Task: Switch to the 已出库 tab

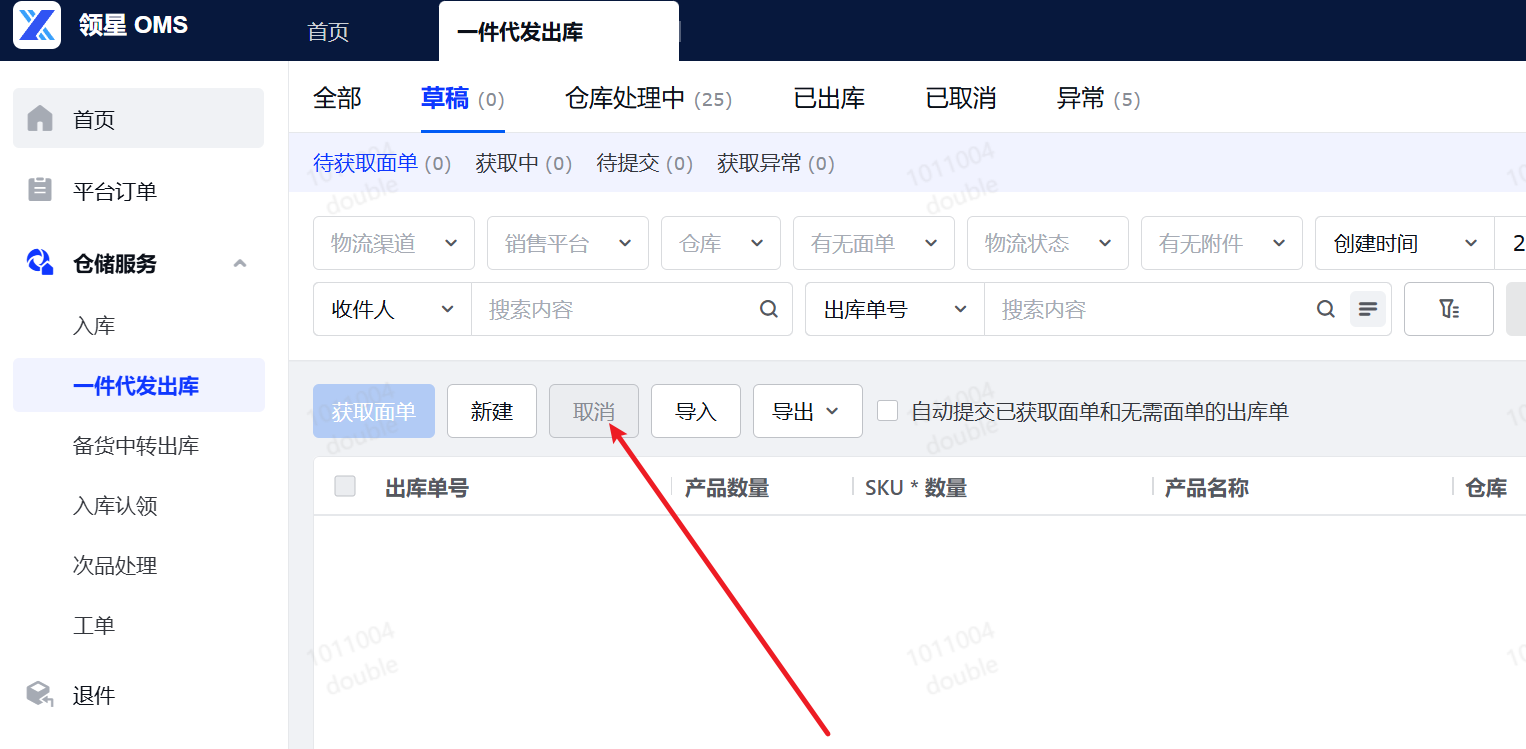Action: pyautogui.click(x=829, y=98)
